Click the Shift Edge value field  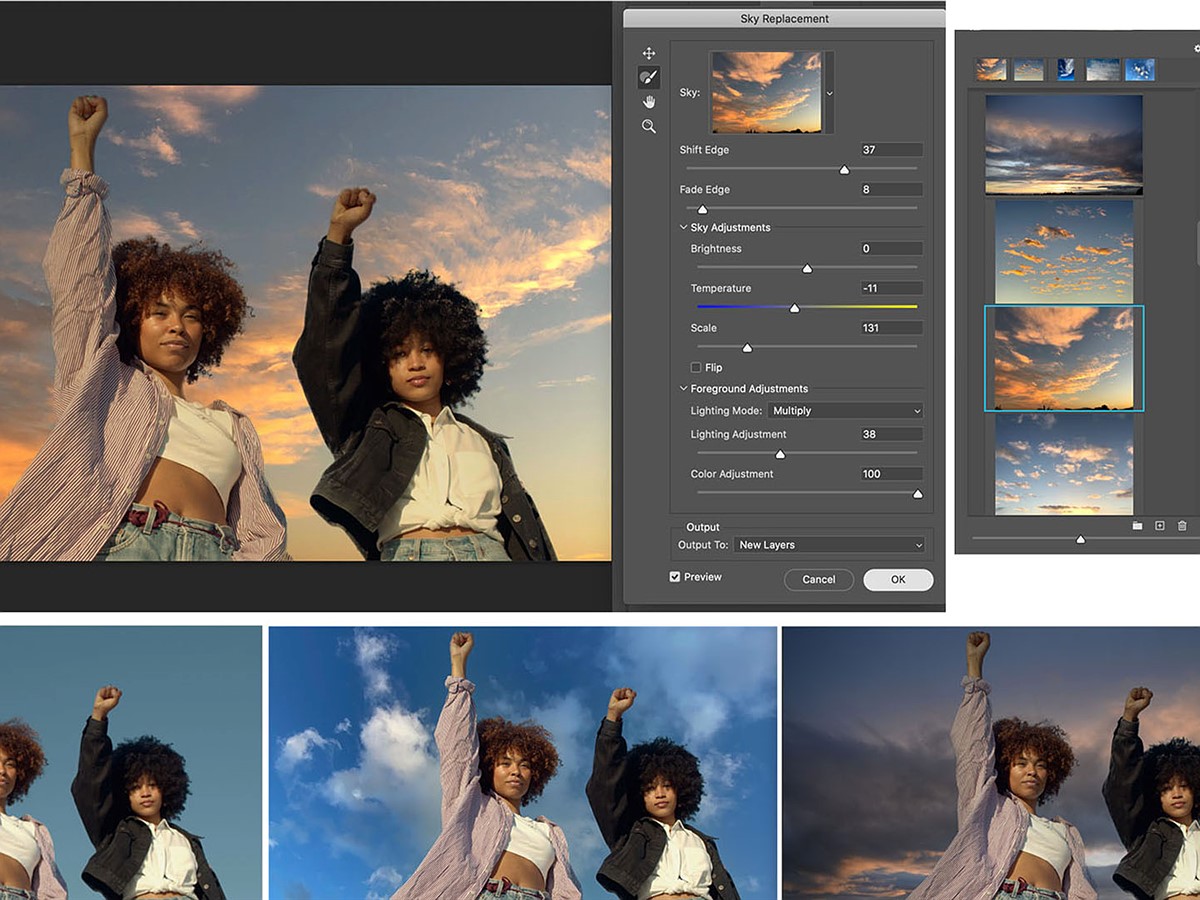point(890,150)
